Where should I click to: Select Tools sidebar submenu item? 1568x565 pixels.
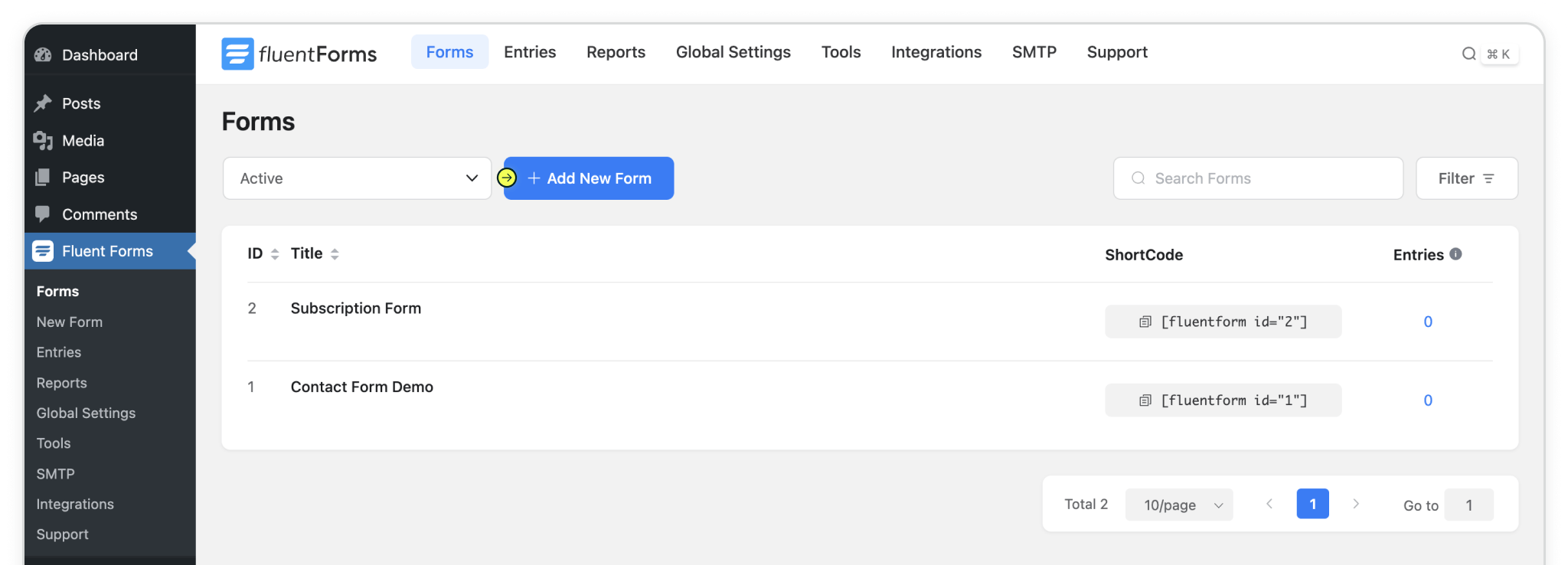(x=54, y=443)
